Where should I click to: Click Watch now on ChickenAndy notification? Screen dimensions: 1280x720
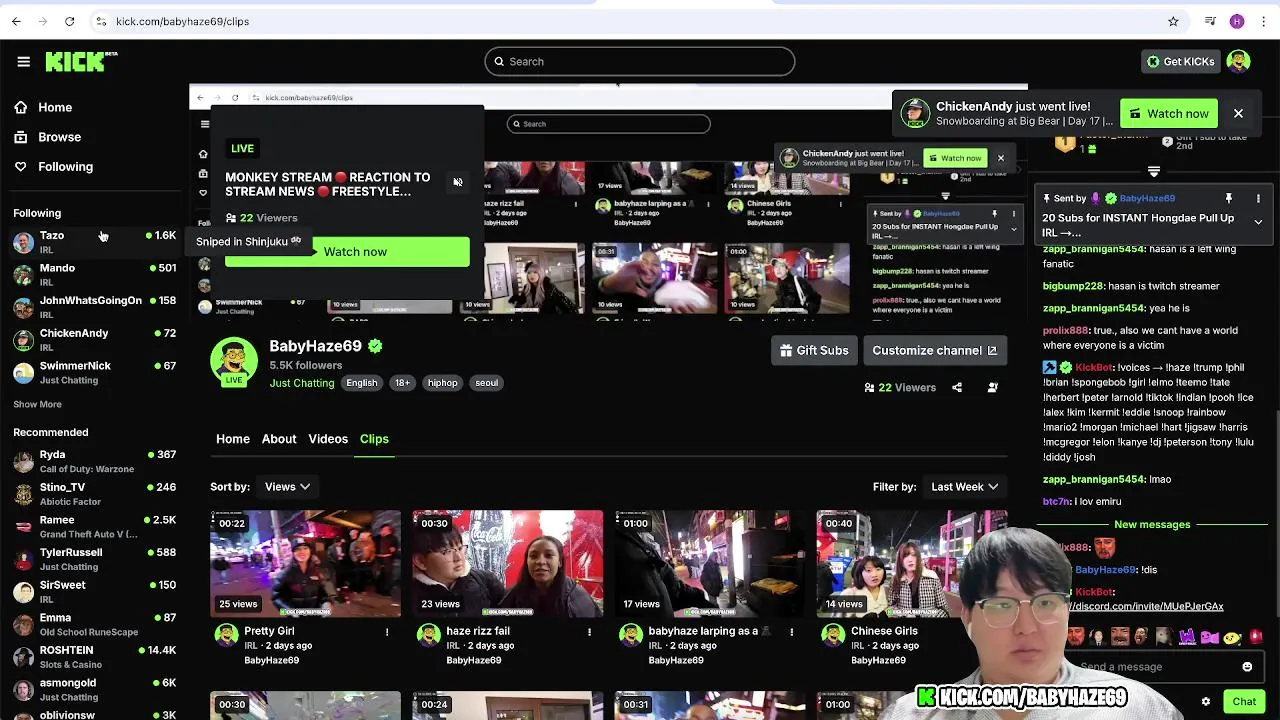(x=1169, y=114)
